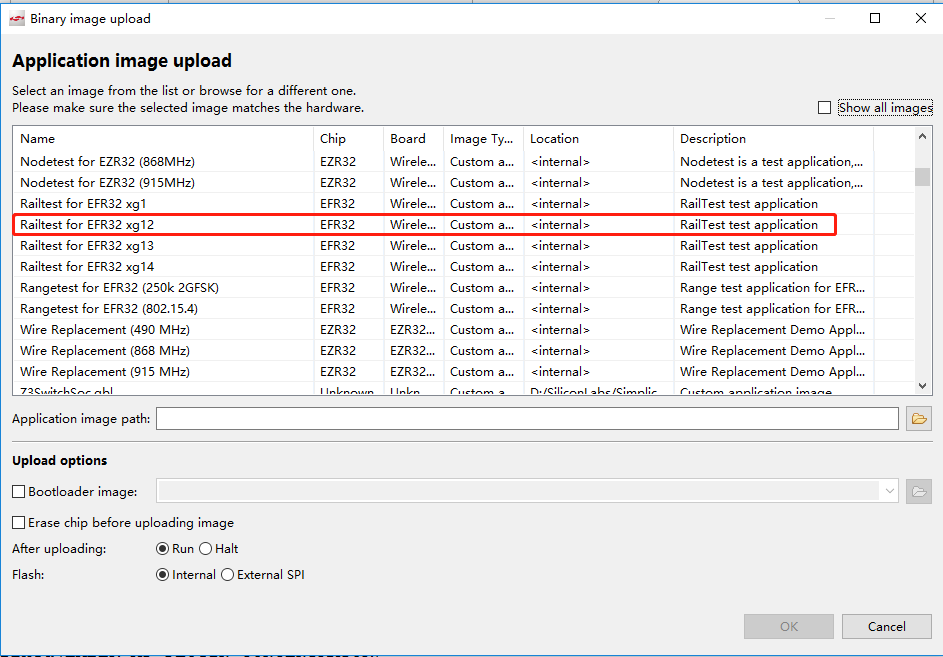Click the Cancel button
This screenshot has width=943, height=657.
point(886,626)
